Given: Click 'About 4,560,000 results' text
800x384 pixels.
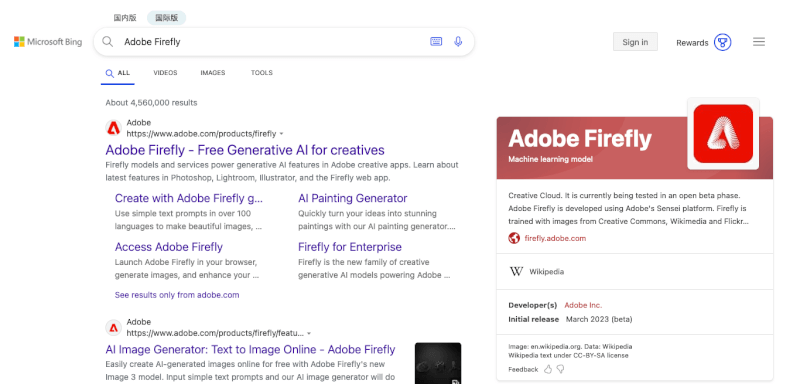Looking at the screenshot, I should coord(151,103).
